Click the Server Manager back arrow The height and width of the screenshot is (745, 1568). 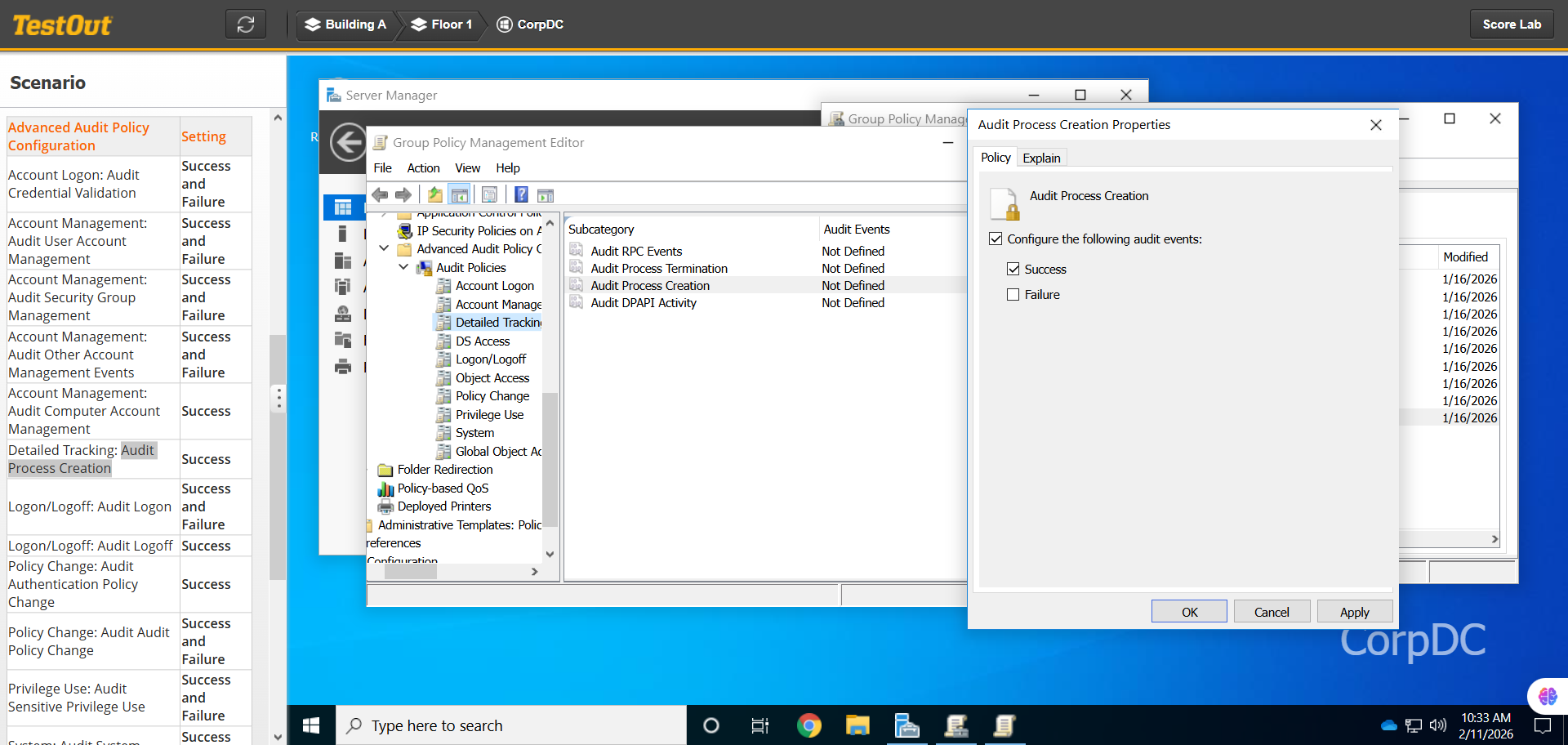[348, 143]
